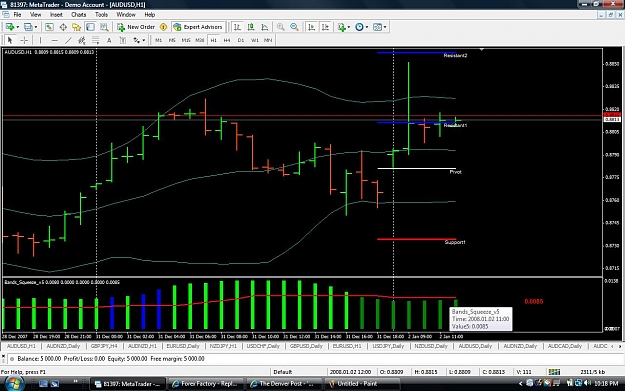Switch to line chart display
625x391 pixels.
click(265, 27)
